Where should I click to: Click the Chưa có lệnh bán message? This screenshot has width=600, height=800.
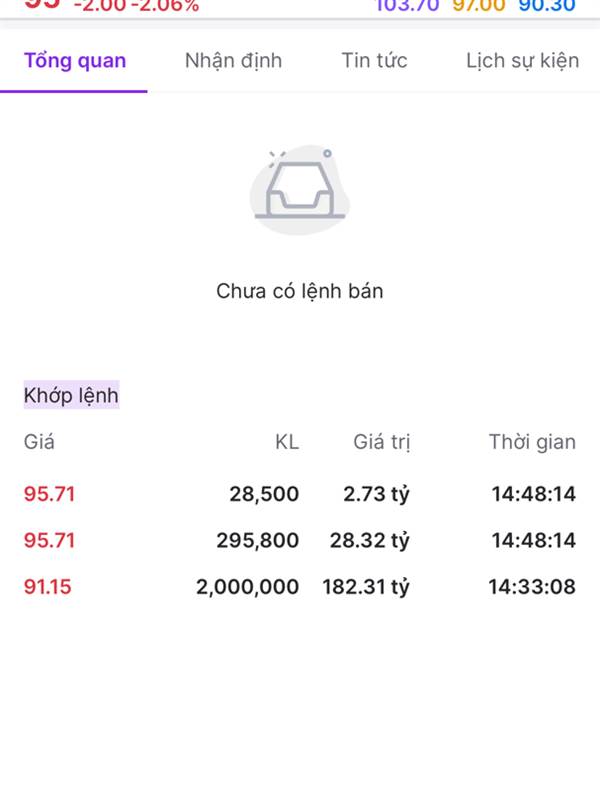pyautogui.click(x=299, y=292)
